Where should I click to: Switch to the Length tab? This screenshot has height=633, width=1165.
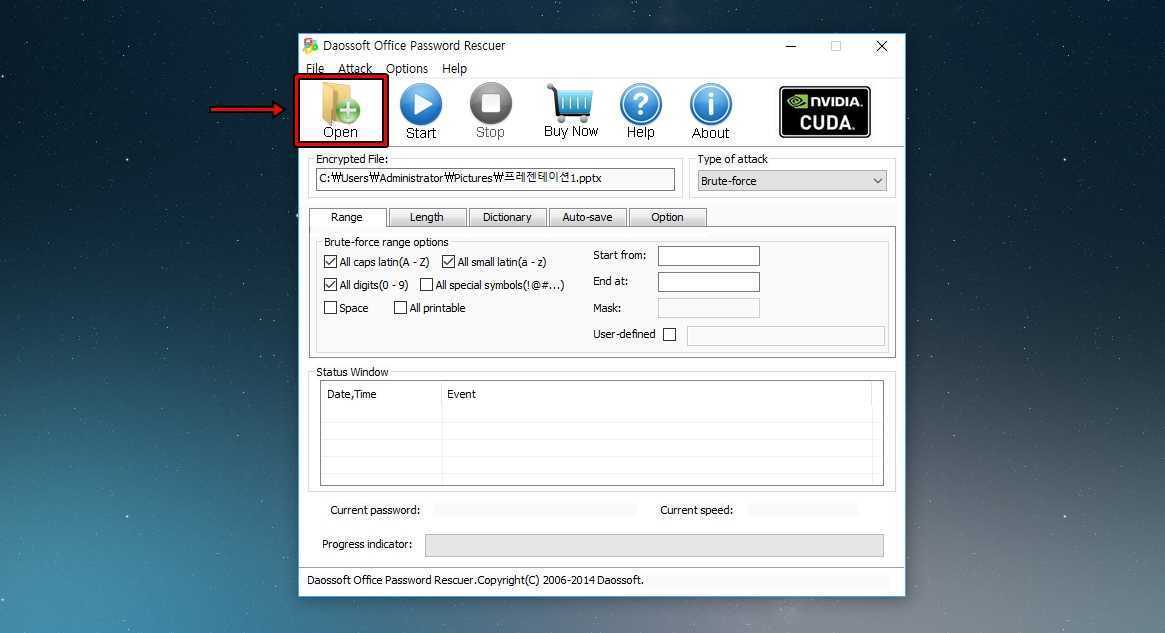426,217
